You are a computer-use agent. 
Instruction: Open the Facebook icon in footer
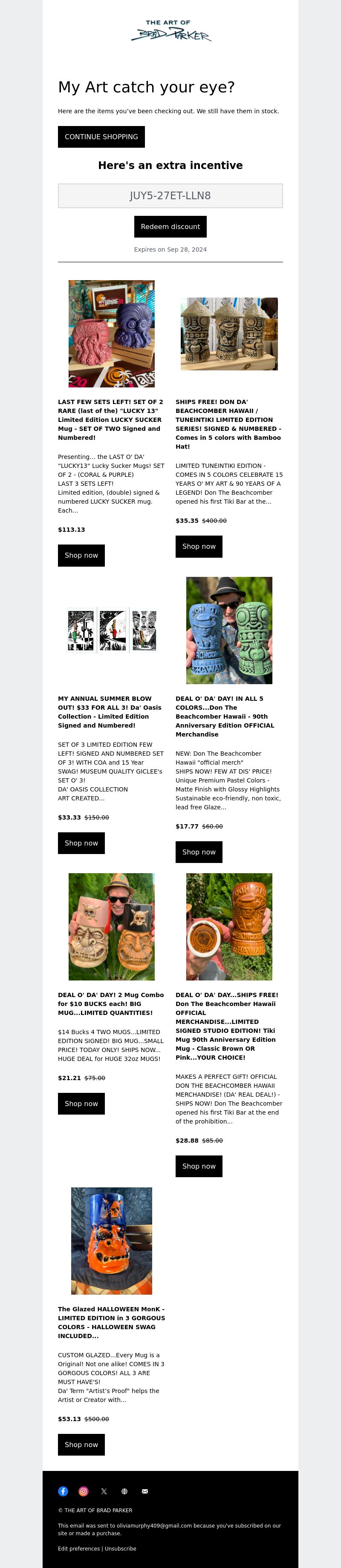pos(64,1491)
